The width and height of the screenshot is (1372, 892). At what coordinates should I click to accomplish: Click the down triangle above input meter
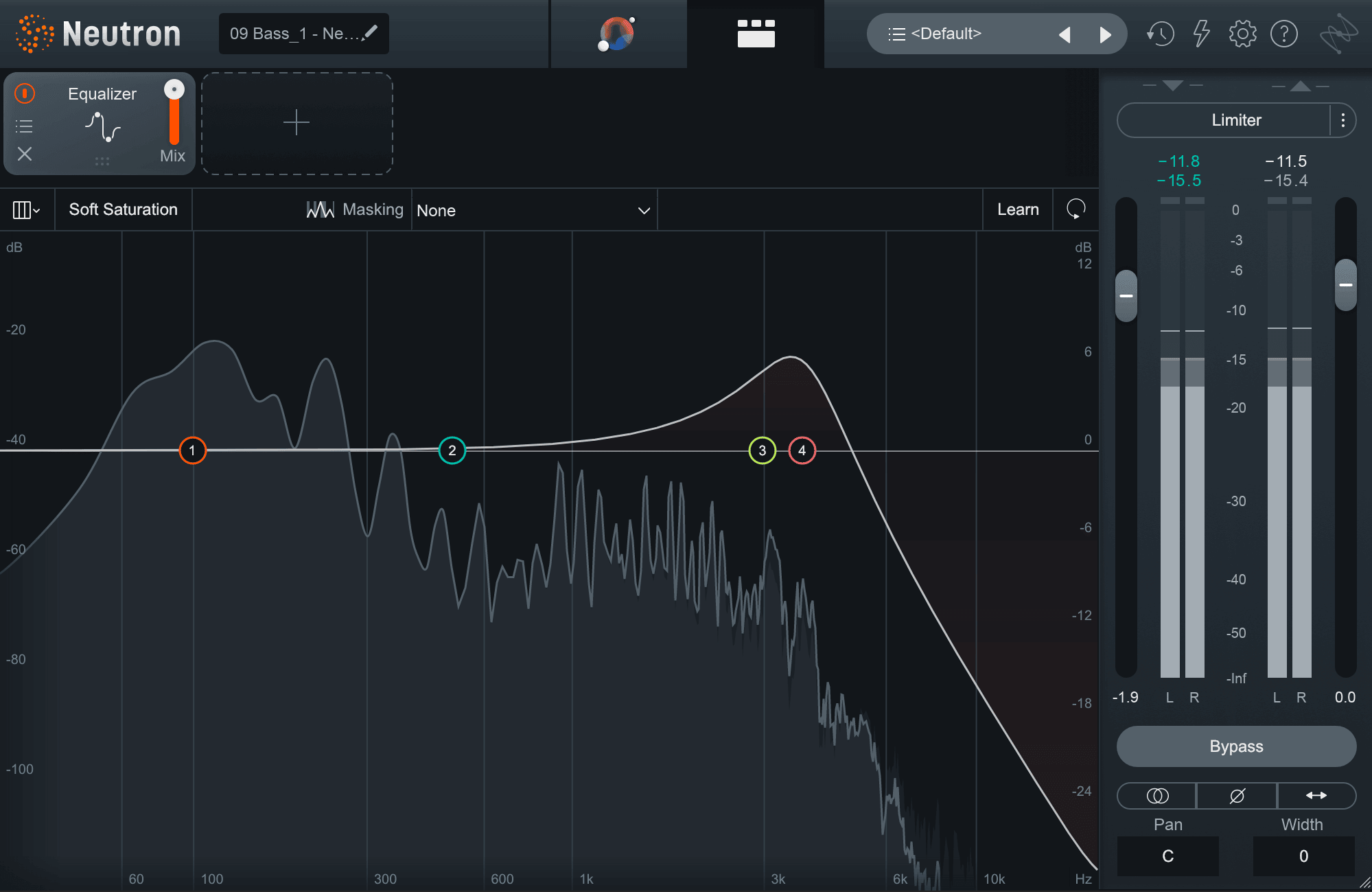[x=1173, y=86]
